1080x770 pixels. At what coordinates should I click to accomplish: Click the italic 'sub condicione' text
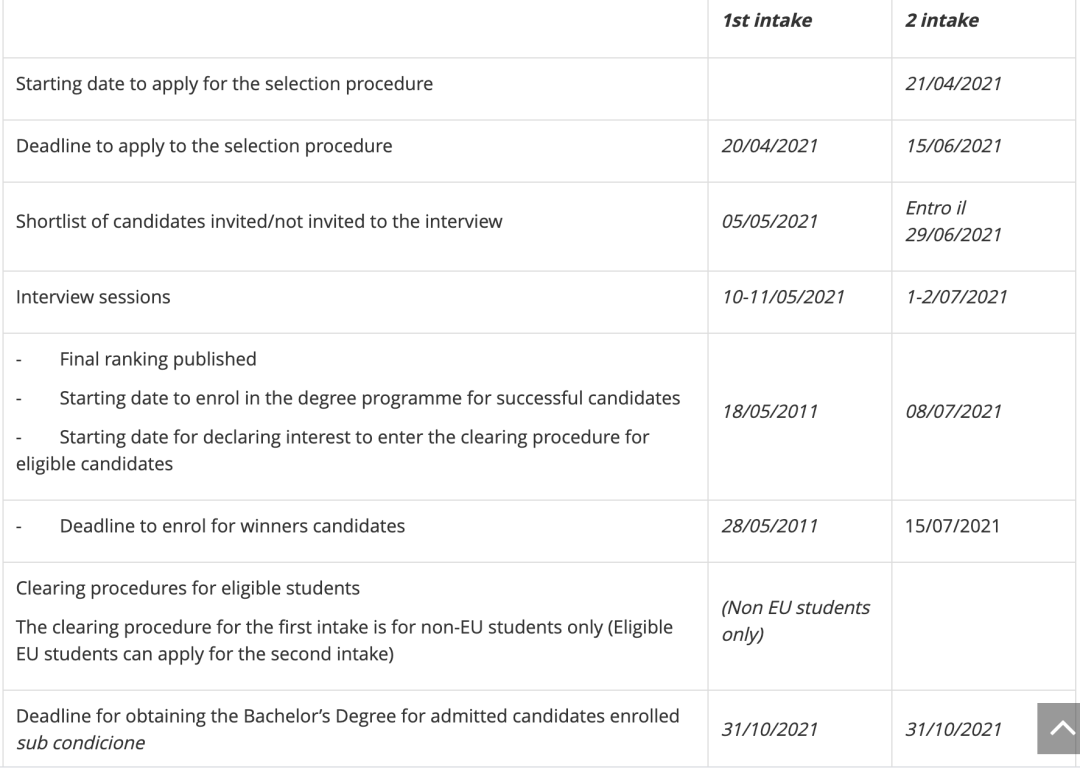pyautogui.click(x=80, y=743)
